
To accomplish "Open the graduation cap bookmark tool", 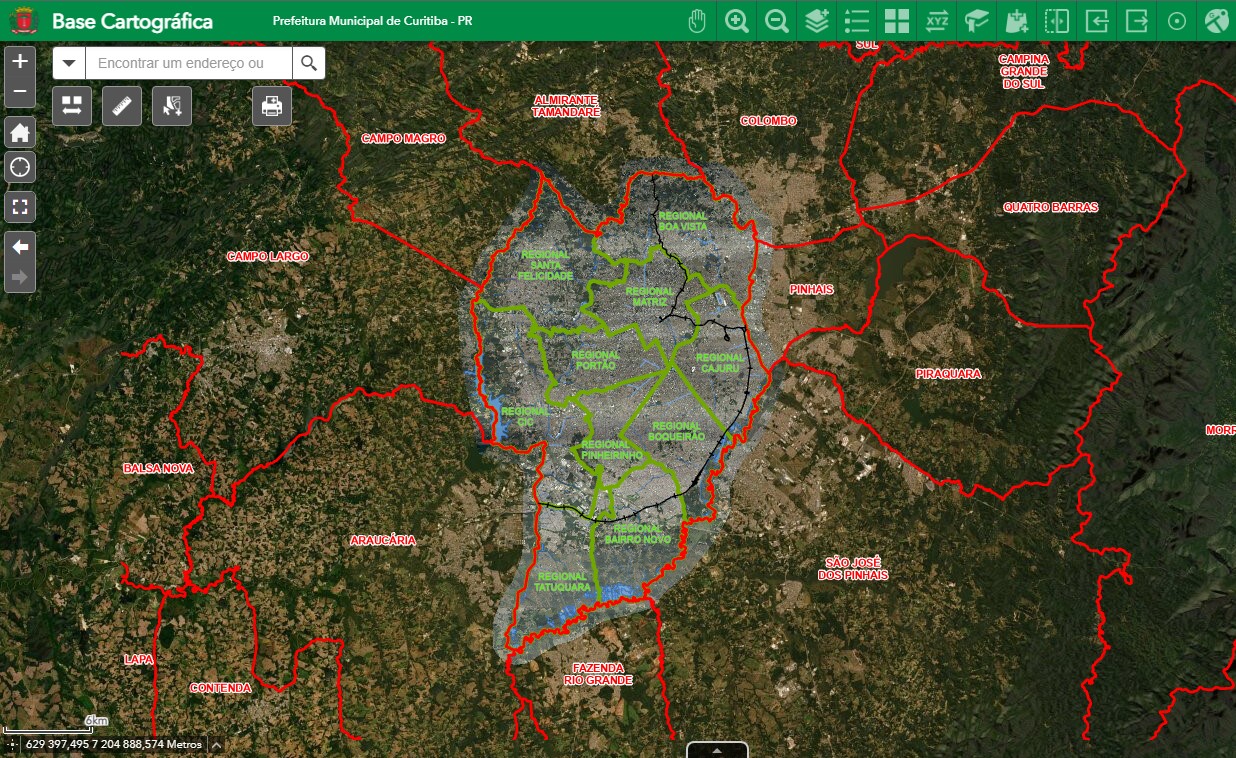I will click(977, 21).
